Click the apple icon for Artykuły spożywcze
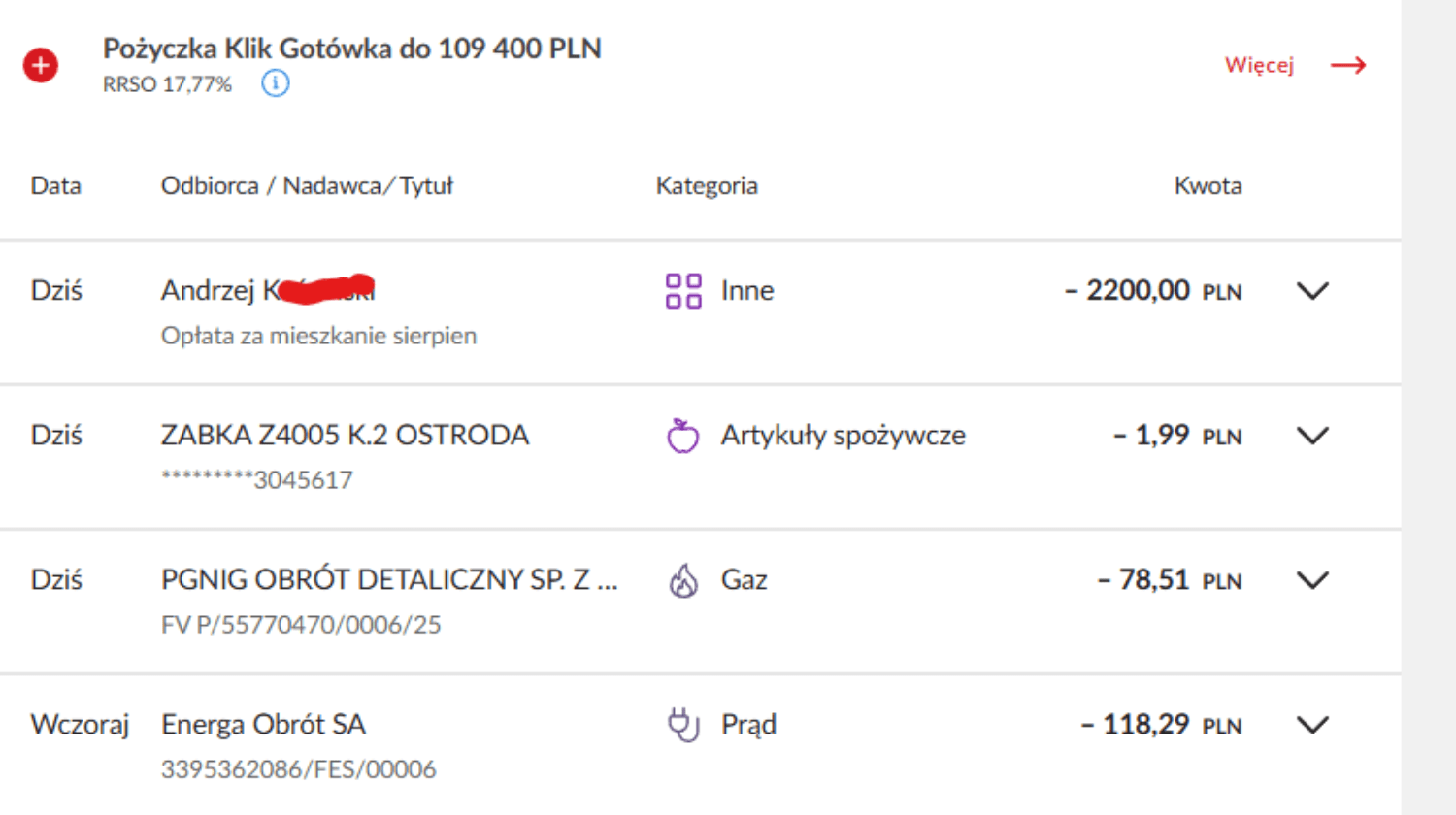Screen dimensions: 1456x815 click(x=682, y=436)
